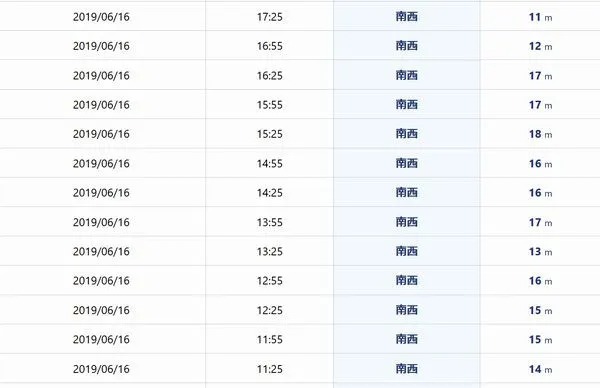Image resolution: width=600 pixels, height=388 pixels.
Task: Select the 11:55 time cell
Action: (269, 339)
